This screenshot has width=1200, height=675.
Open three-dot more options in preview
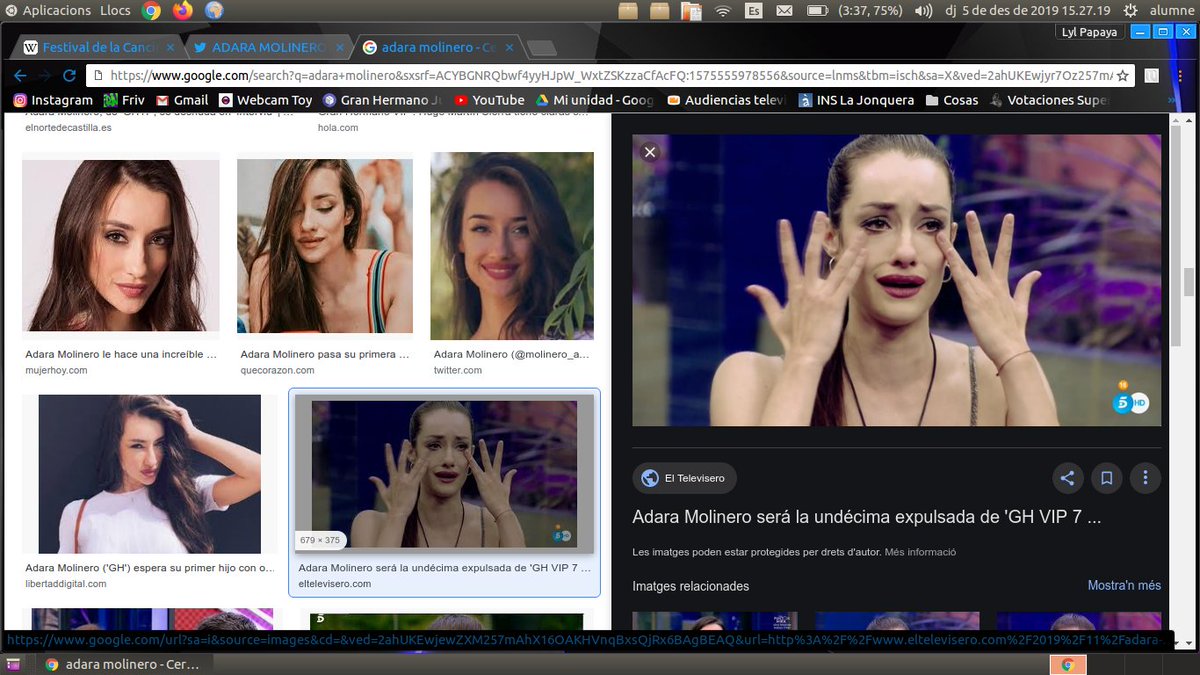1145,478
